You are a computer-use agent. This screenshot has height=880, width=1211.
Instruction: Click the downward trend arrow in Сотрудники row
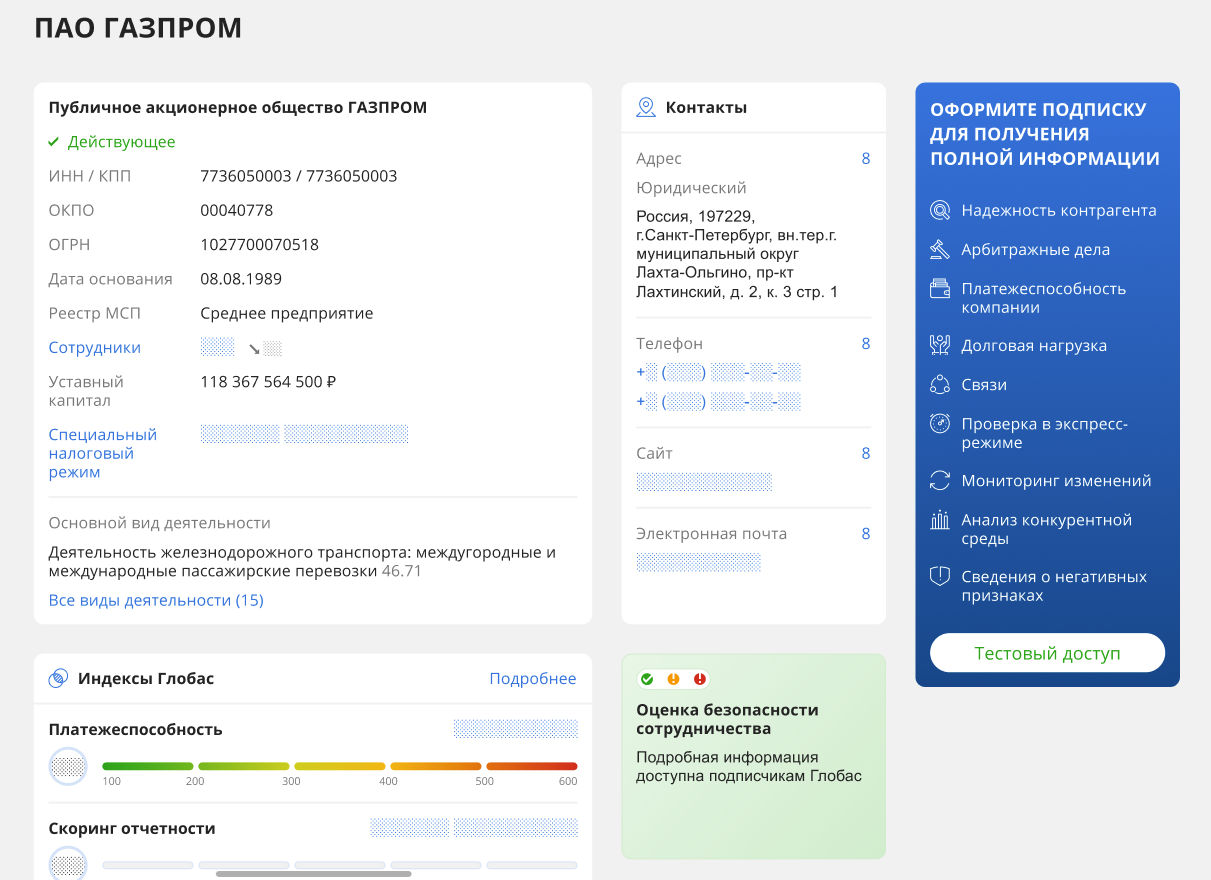point(254,349)
